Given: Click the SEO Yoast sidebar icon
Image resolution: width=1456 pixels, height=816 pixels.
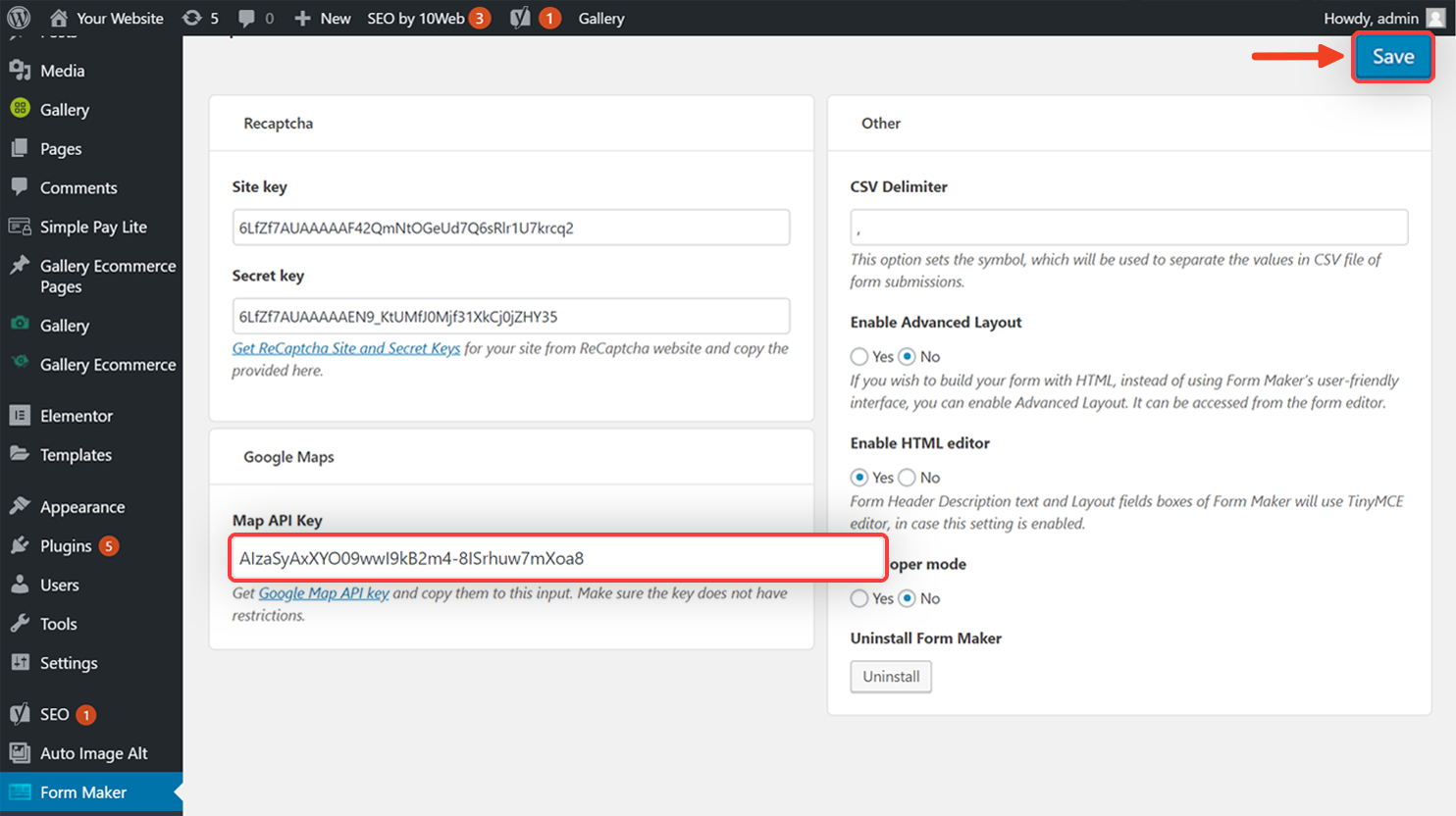Looking at the screenshot, I should [20, 714].
